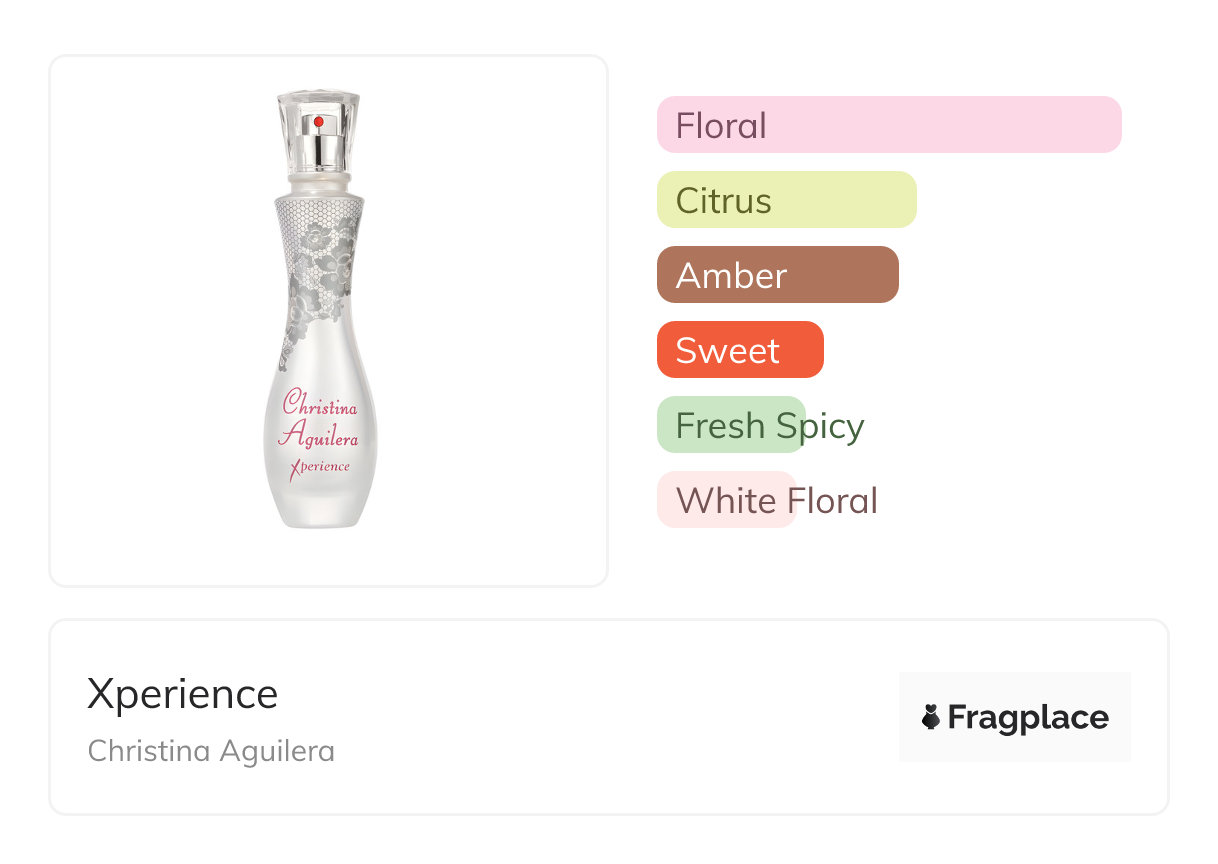The height and width of the screenshot is (864, 1218).
Task: Select the pale pink White Floral accord bar
Action: pos(725,500)
